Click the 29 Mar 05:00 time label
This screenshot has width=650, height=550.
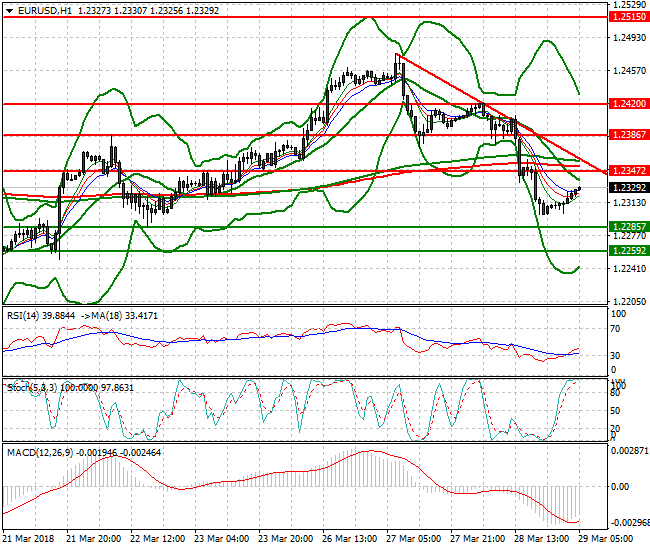tap(605, 539)
